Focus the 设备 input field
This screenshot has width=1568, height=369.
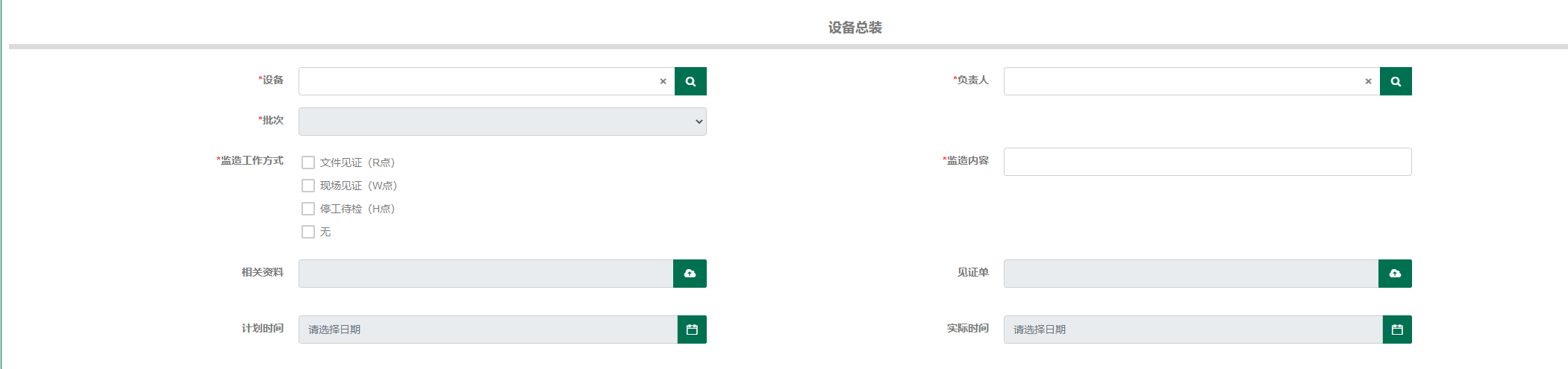coord(478,81)
